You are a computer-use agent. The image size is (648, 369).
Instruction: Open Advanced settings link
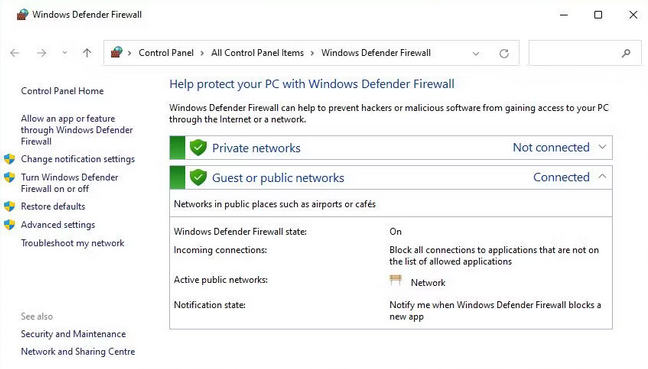click(x=58, y=225)
